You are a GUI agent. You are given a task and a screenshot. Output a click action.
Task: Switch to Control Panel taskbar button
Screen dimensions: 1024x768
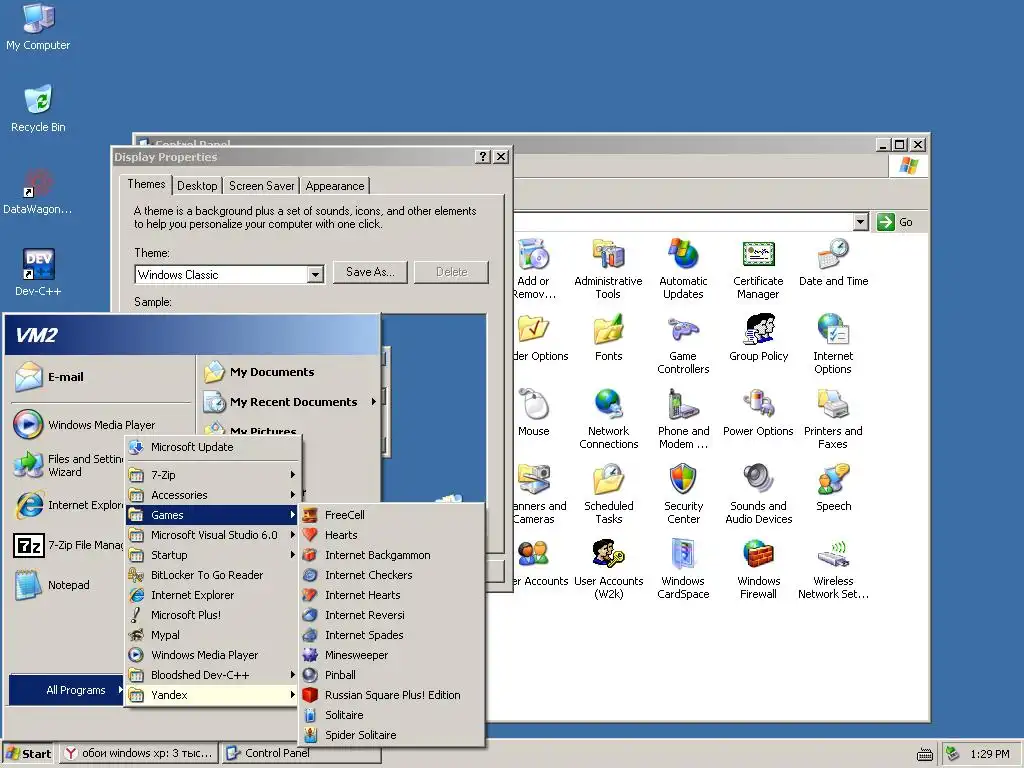pos(300,754)
